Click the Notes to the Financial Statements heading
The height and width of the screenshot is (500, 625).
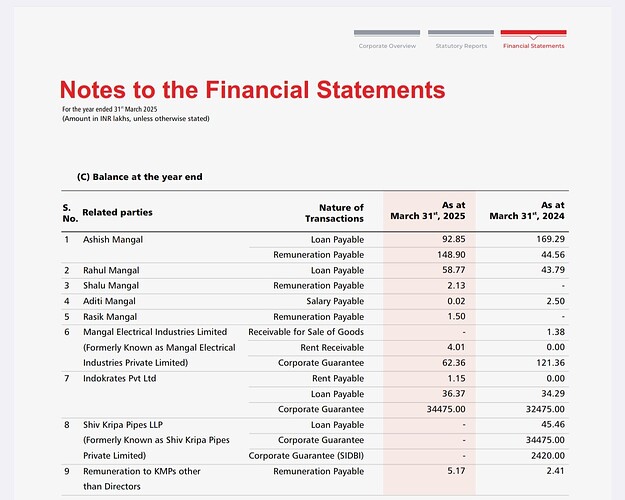pos(252,89)
